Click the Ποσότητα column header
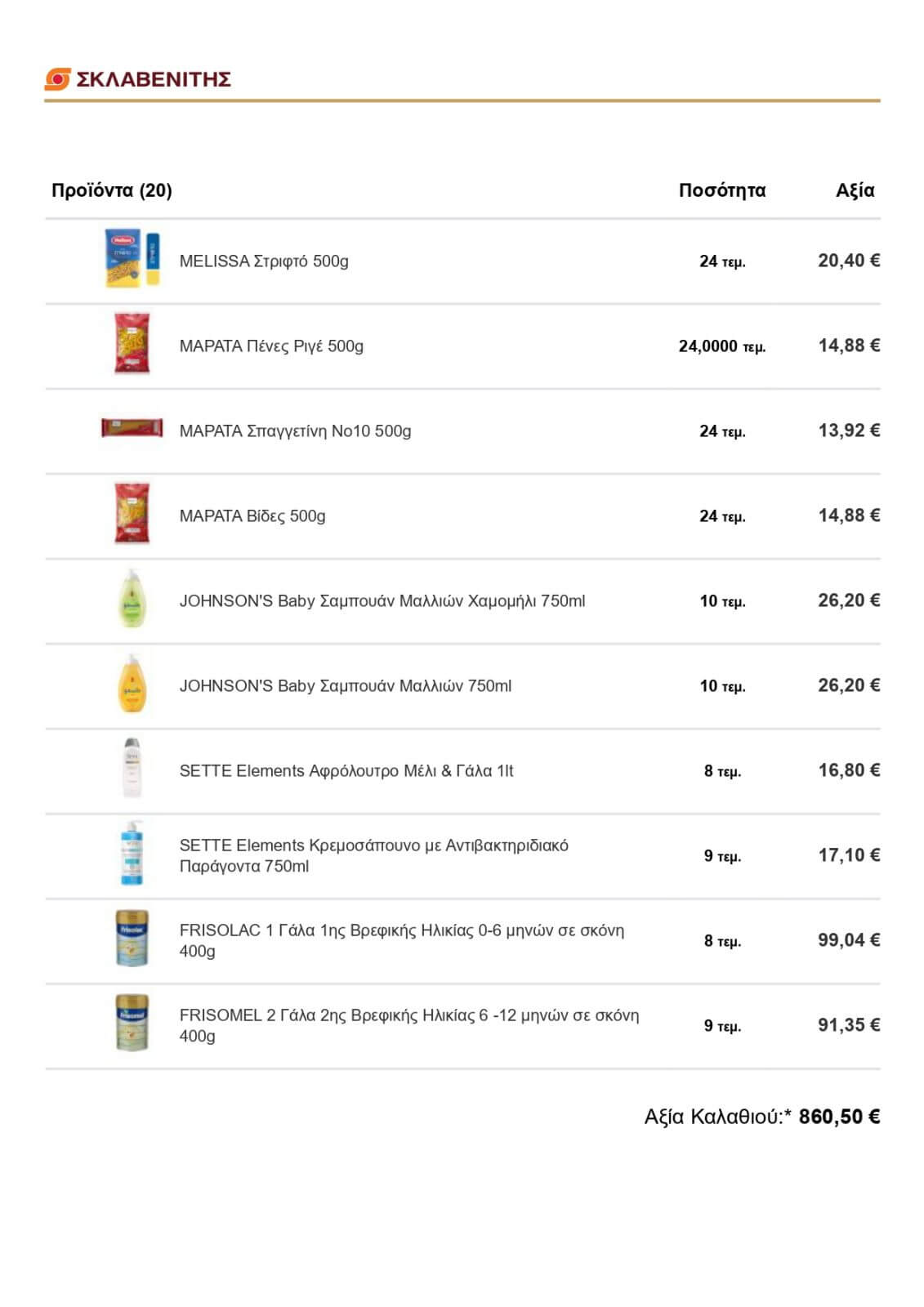 (x=722, y=190)
